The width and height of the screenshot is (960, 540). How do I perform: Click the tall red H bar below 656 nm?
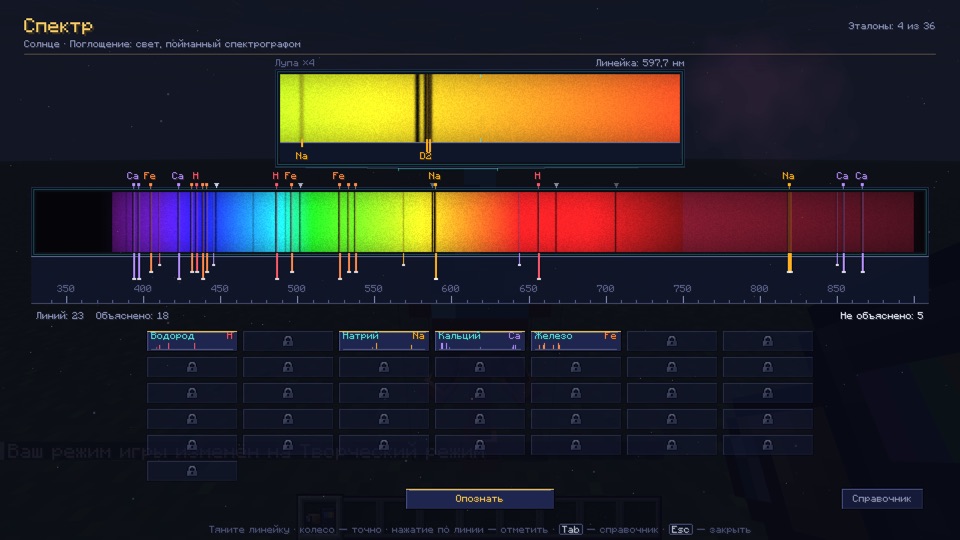(539, 266)
